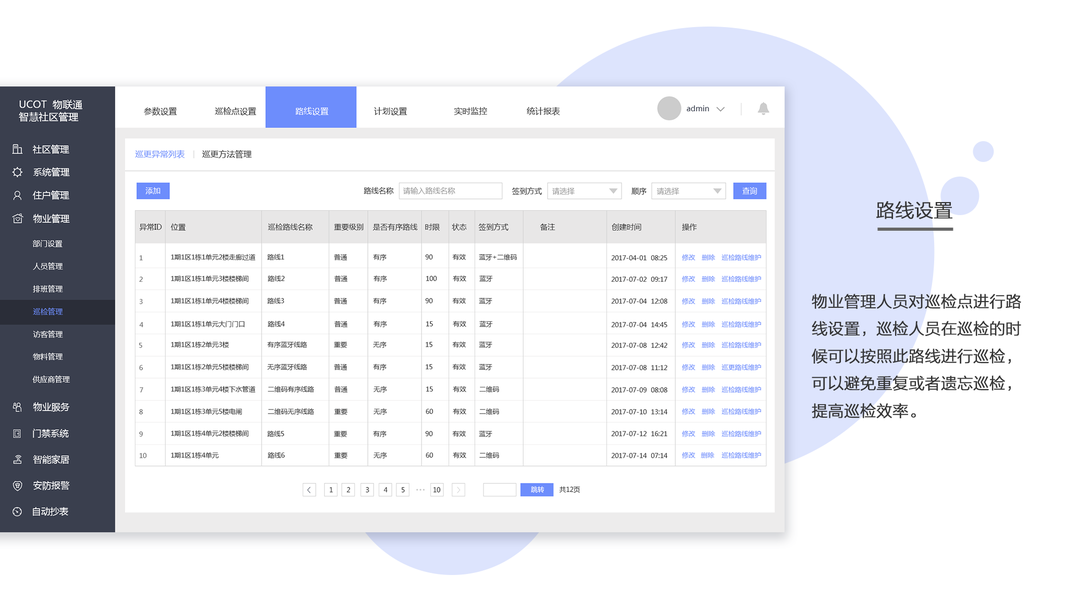This screenshot has width=1067, height=600.
Task: Click 修改 for 路线4 row
Action: click(x=688, y=324)
